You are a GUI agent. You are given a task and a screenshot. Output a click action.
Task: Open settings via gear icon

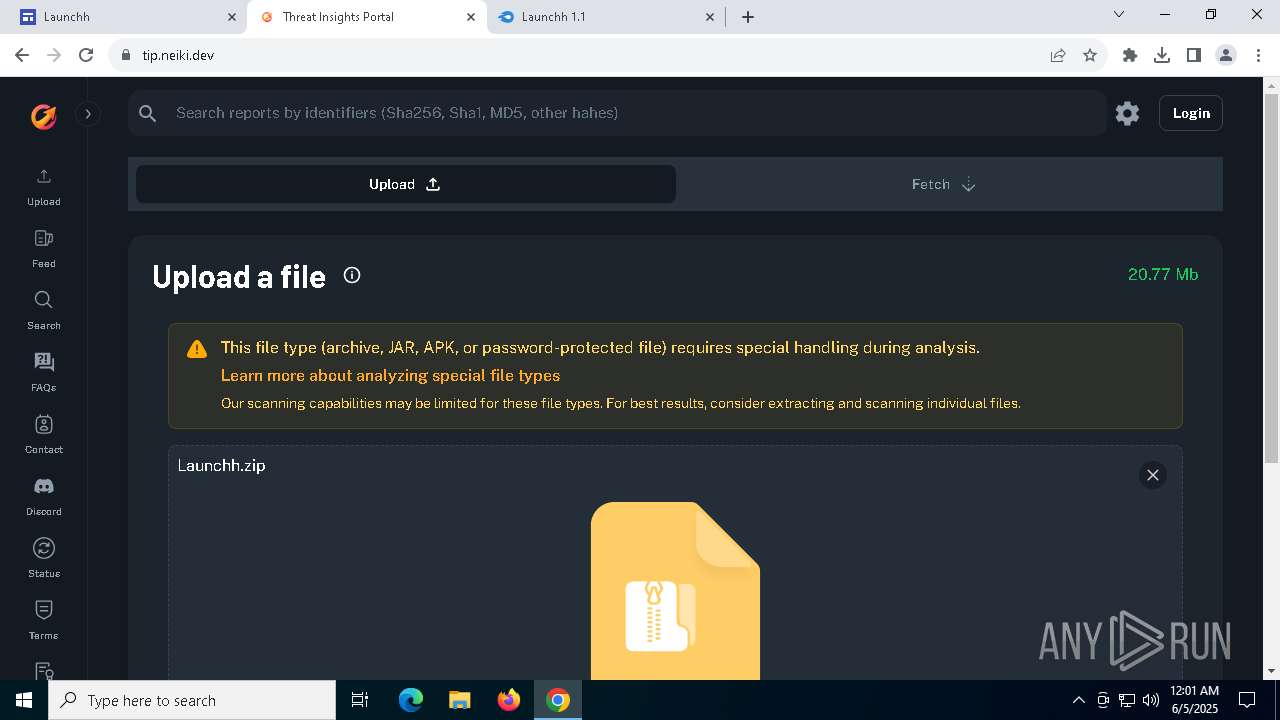tap(1127, 113)
